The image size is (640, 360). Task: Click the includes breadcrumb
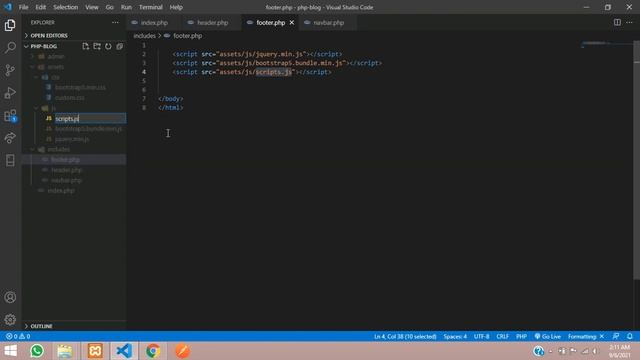pos(144,36)
